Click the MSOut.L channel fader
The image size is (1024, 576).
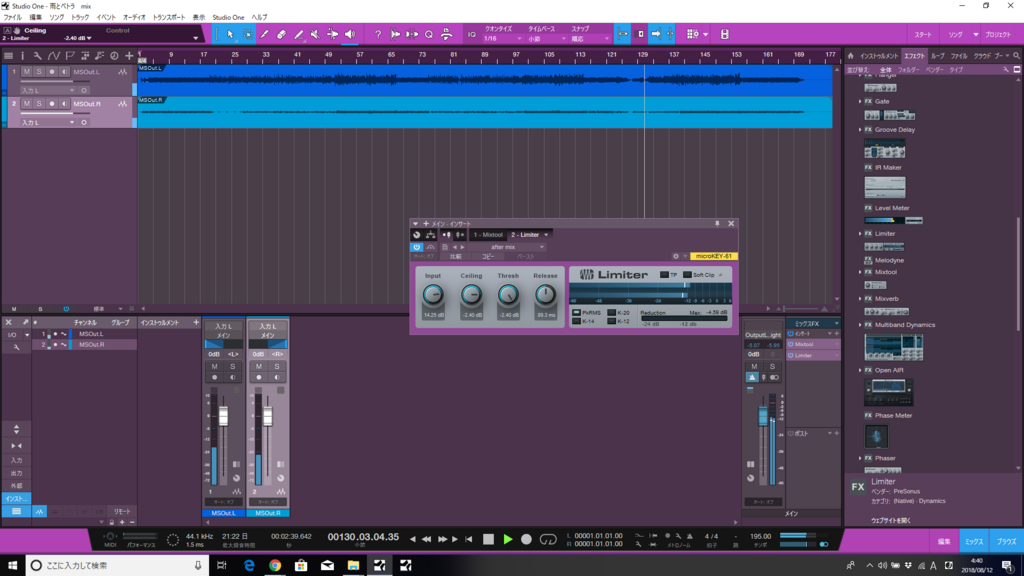(x=223, y=416)
